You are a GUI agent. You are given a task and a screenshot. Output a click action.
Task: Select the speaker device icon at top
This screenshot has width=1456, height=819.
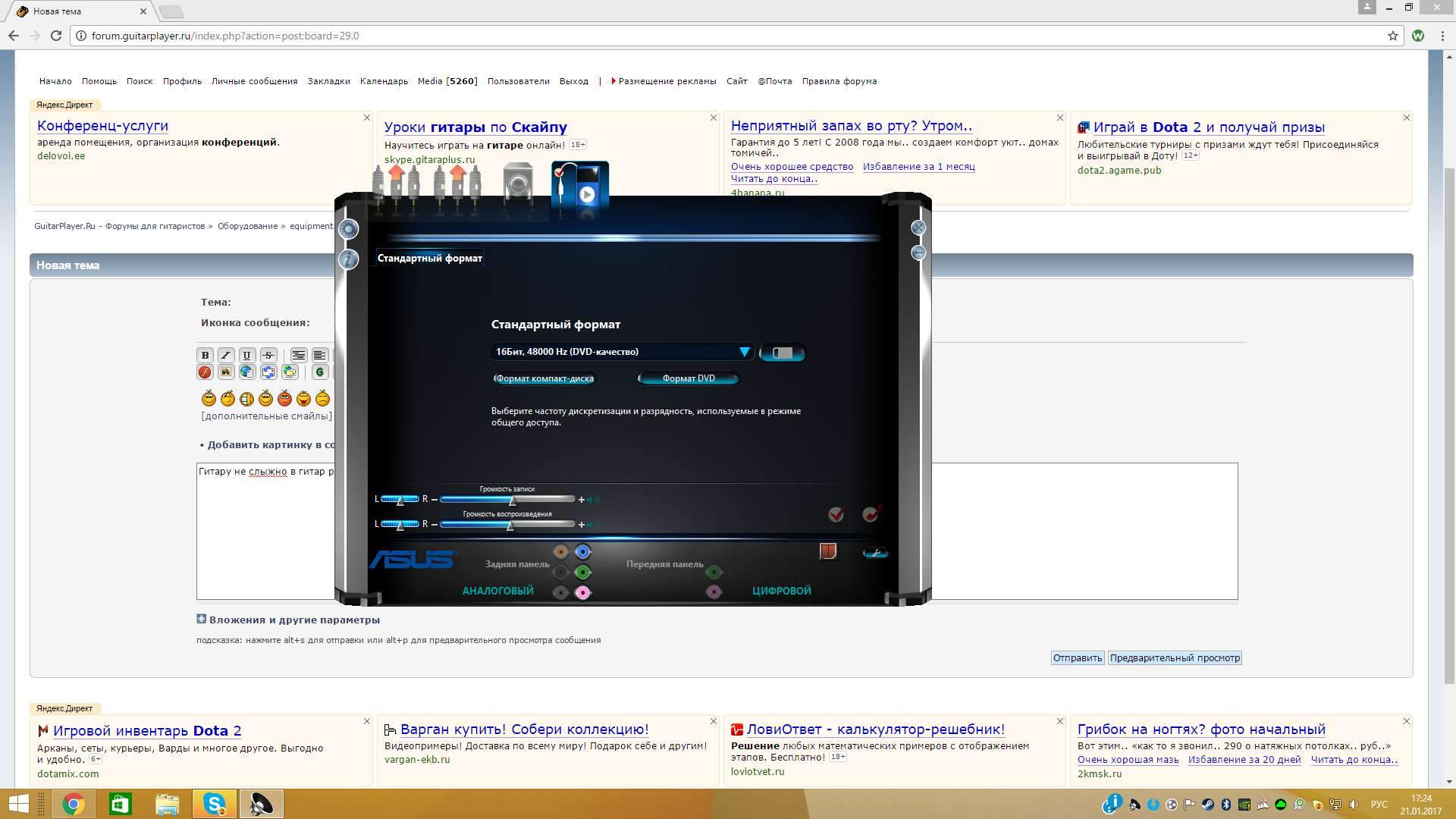518,184
